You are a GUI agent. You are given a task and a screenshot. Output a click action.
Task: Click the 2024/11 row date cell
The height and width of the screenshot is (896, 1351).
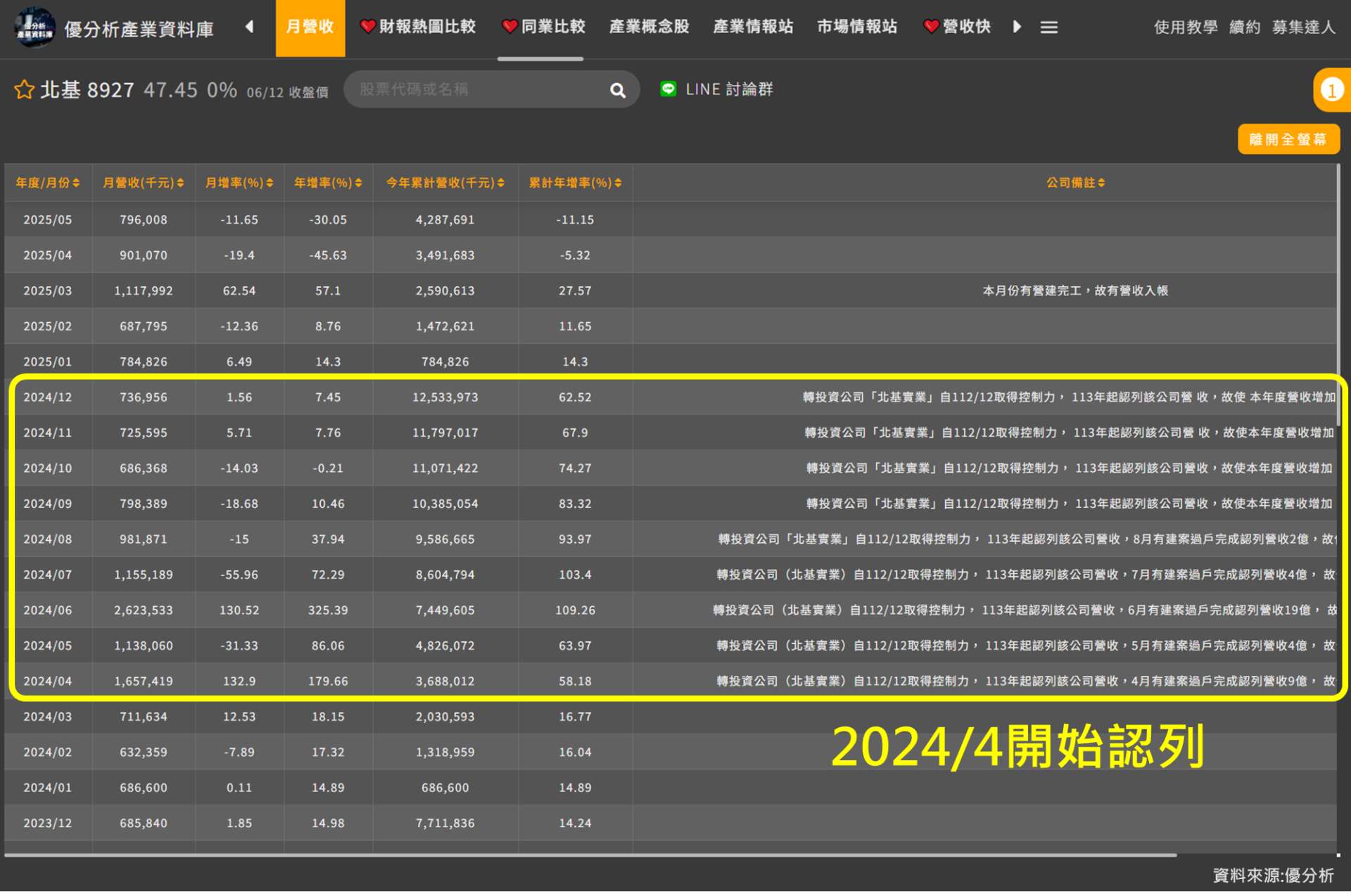pyautogui.click(x=48, y=434)
